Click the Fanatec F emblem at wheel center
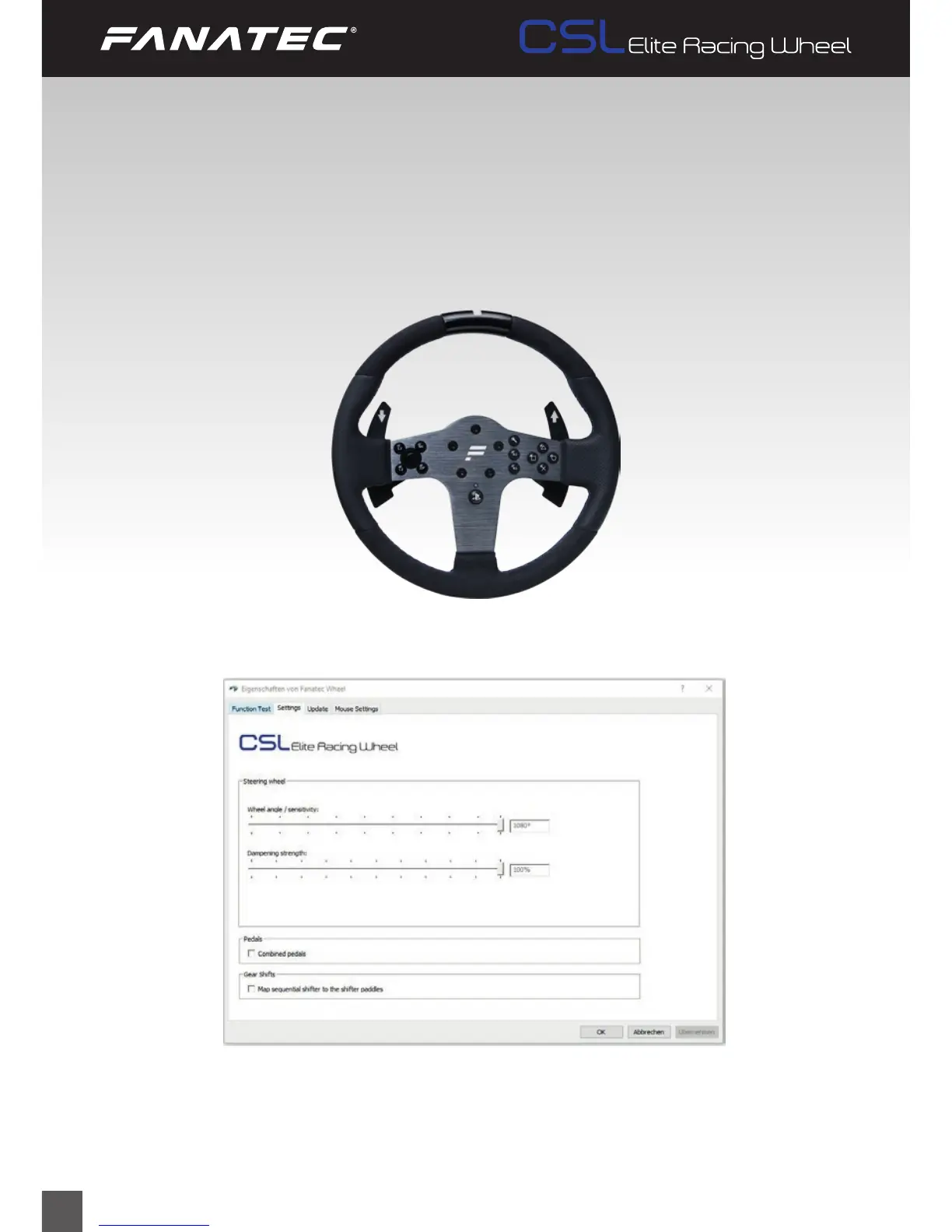952x1232 pixels. click(x=475, y=453)
